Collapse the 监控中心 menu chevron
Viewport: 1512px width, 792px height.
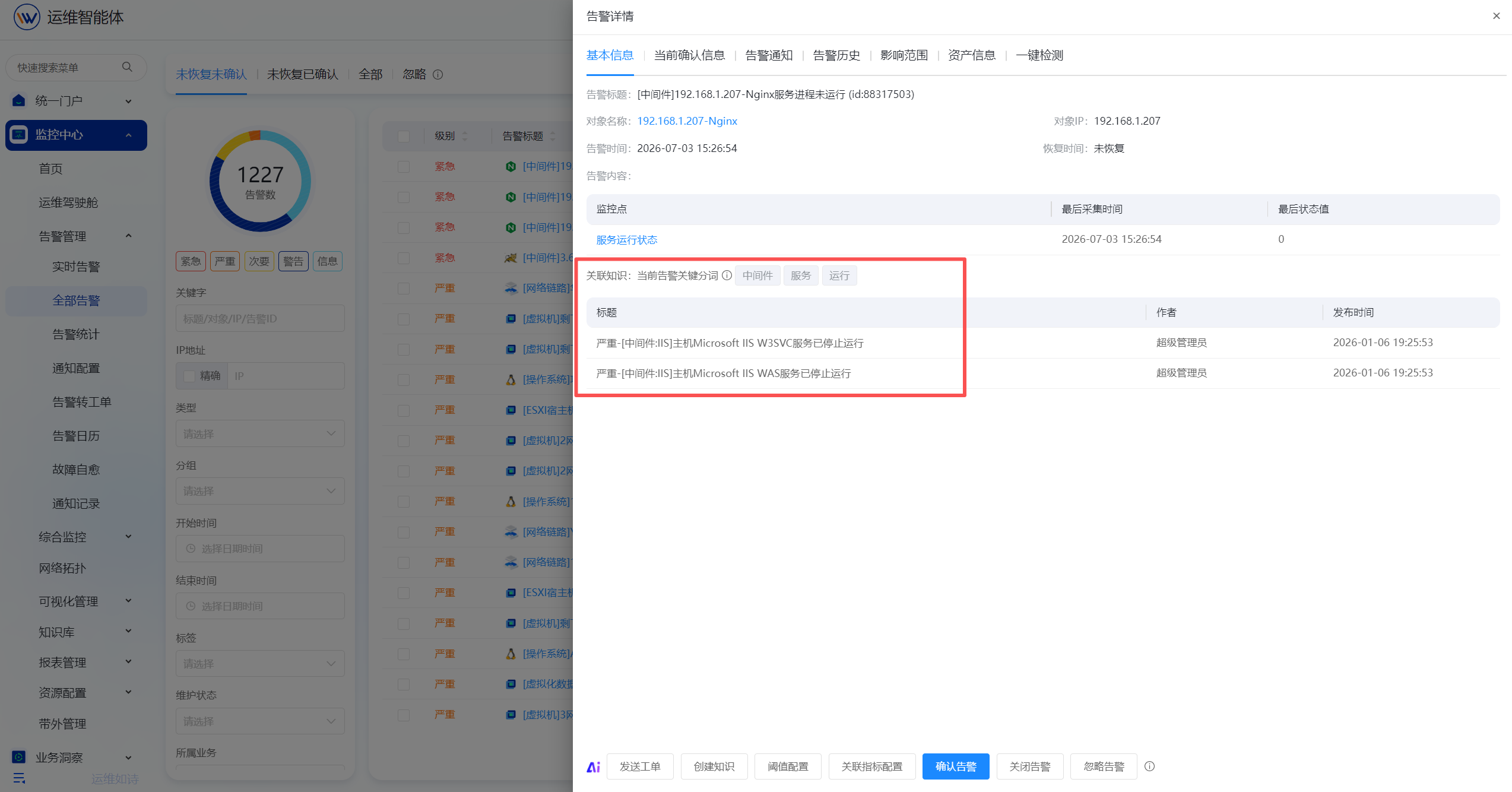128,135
